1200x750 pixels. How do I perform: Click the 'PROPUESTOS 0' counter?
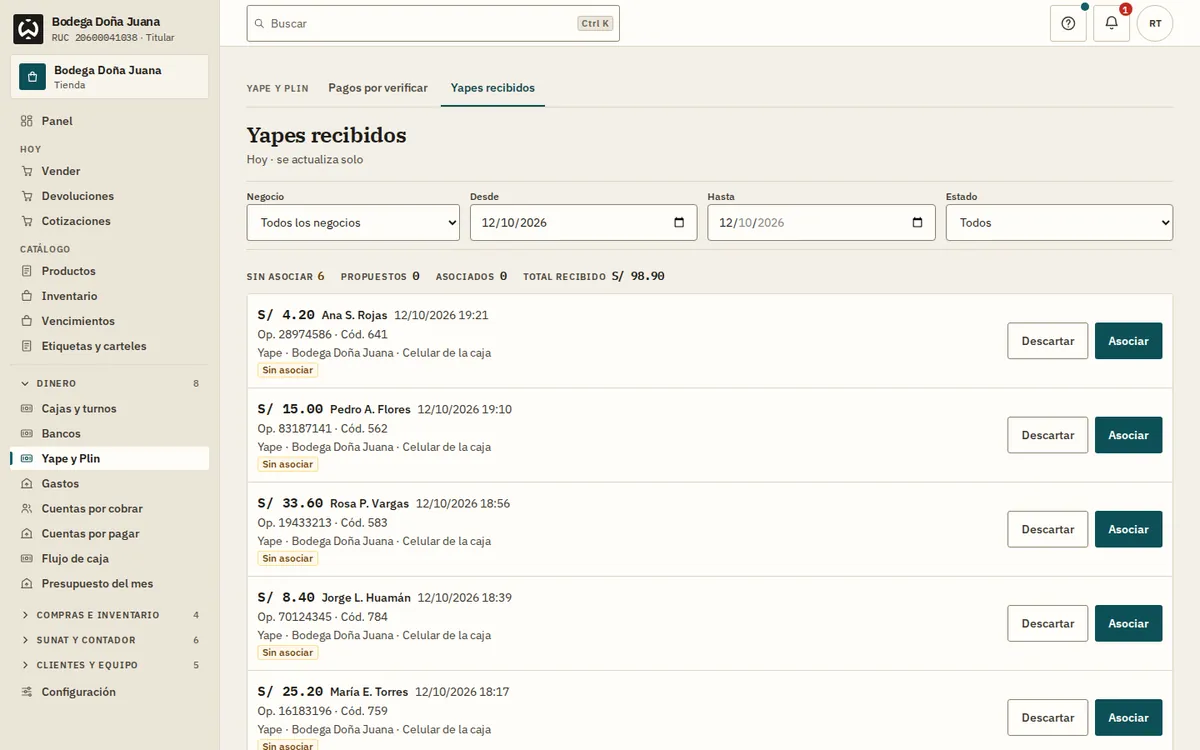380,276
